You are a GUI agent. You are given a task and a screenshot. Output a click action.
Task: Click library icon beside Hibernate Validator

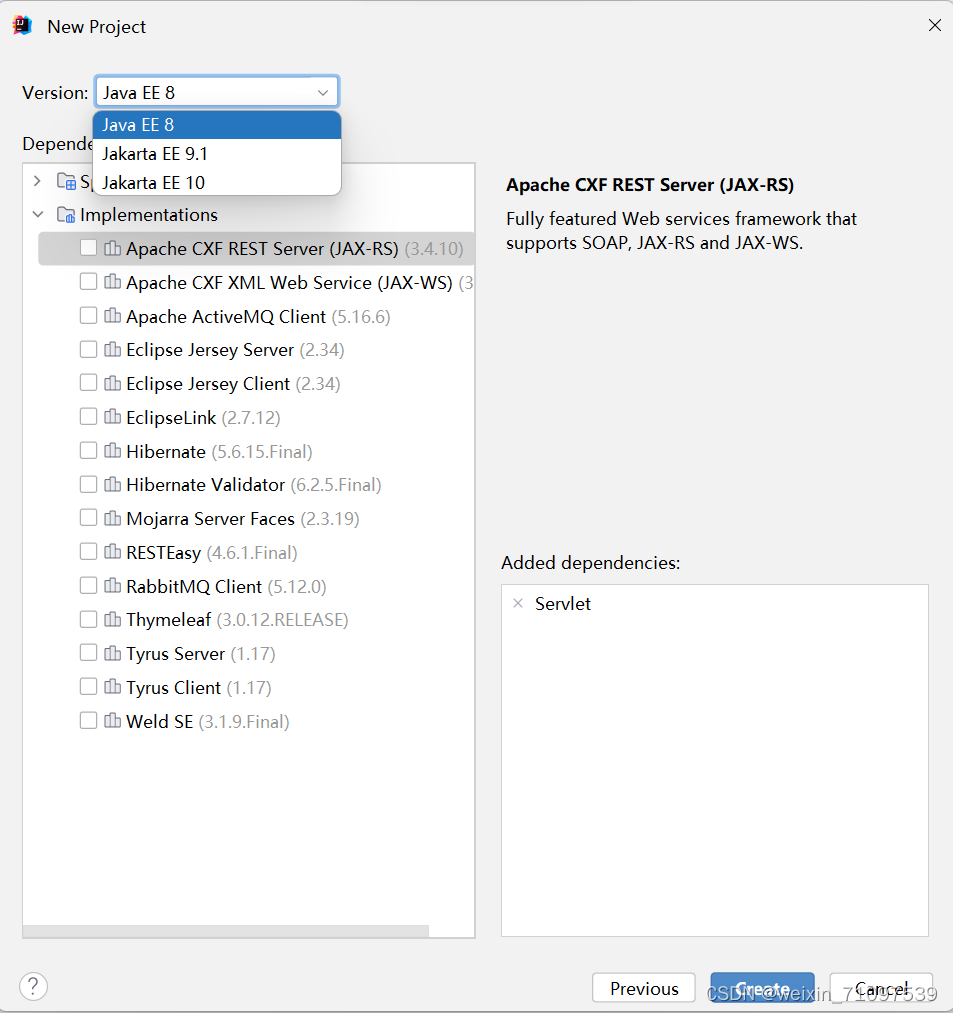112,485
